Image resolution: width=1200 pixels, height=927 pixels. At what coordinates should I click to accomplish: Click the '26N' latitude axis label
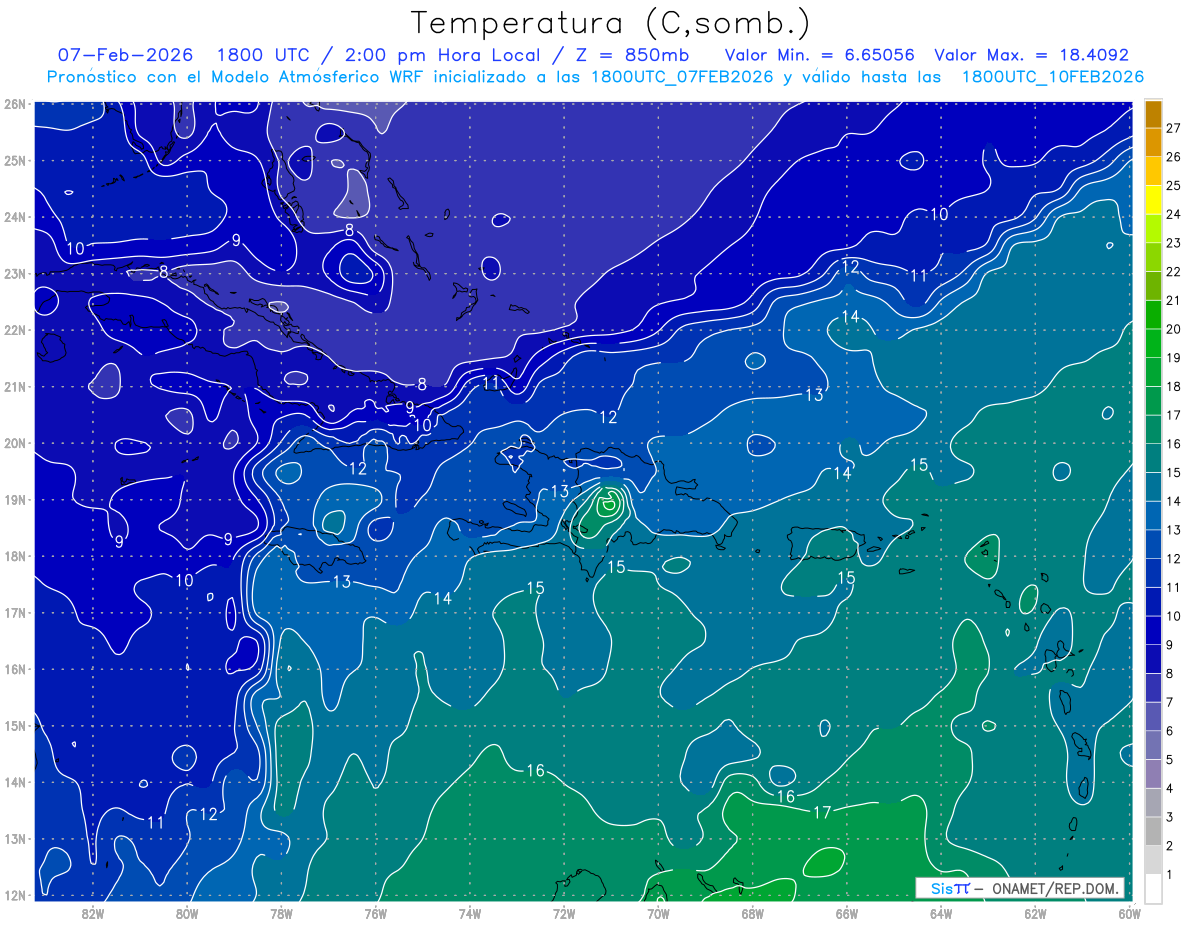[x=15, y=104]
